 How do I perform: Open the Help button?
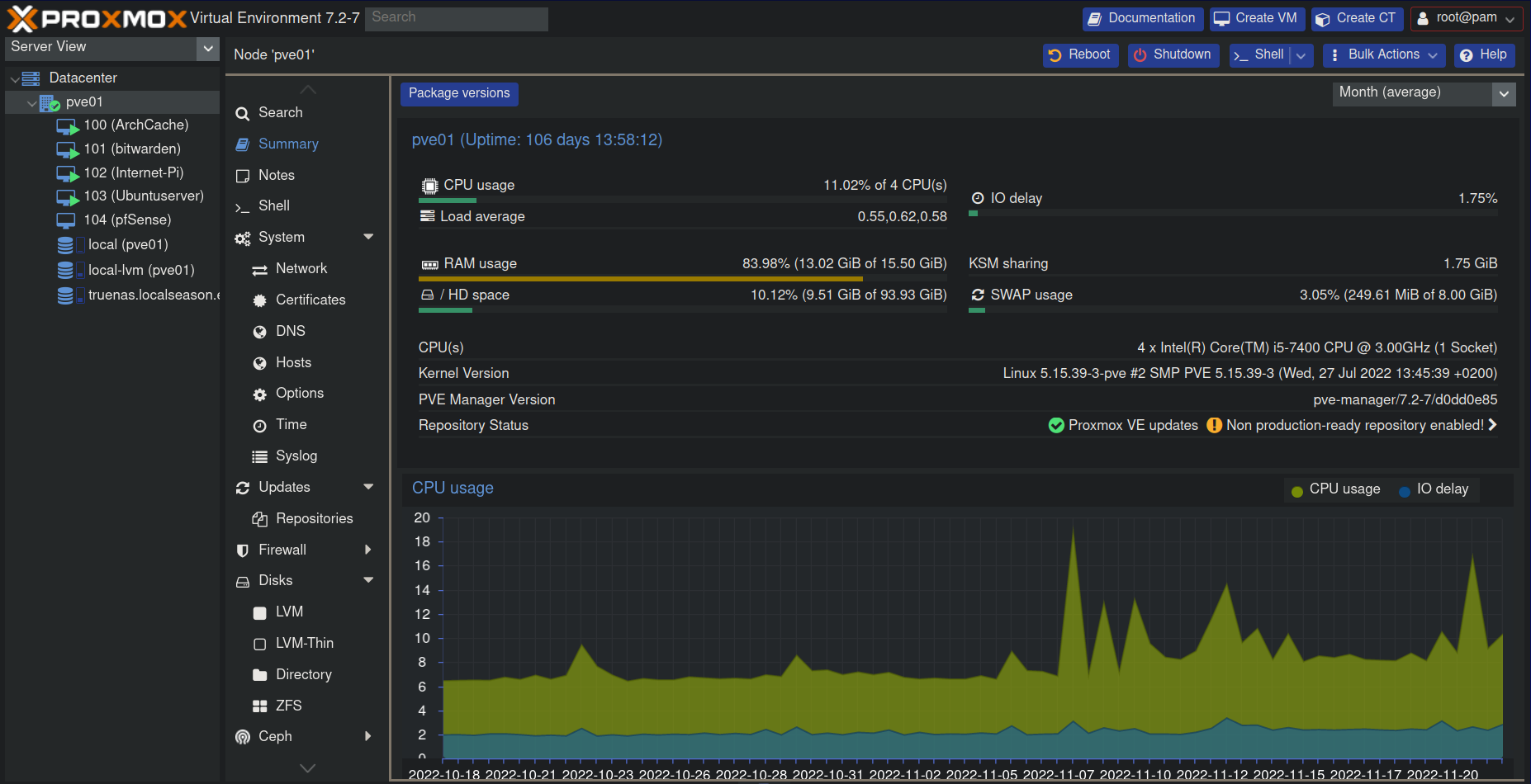[1484, 55]
